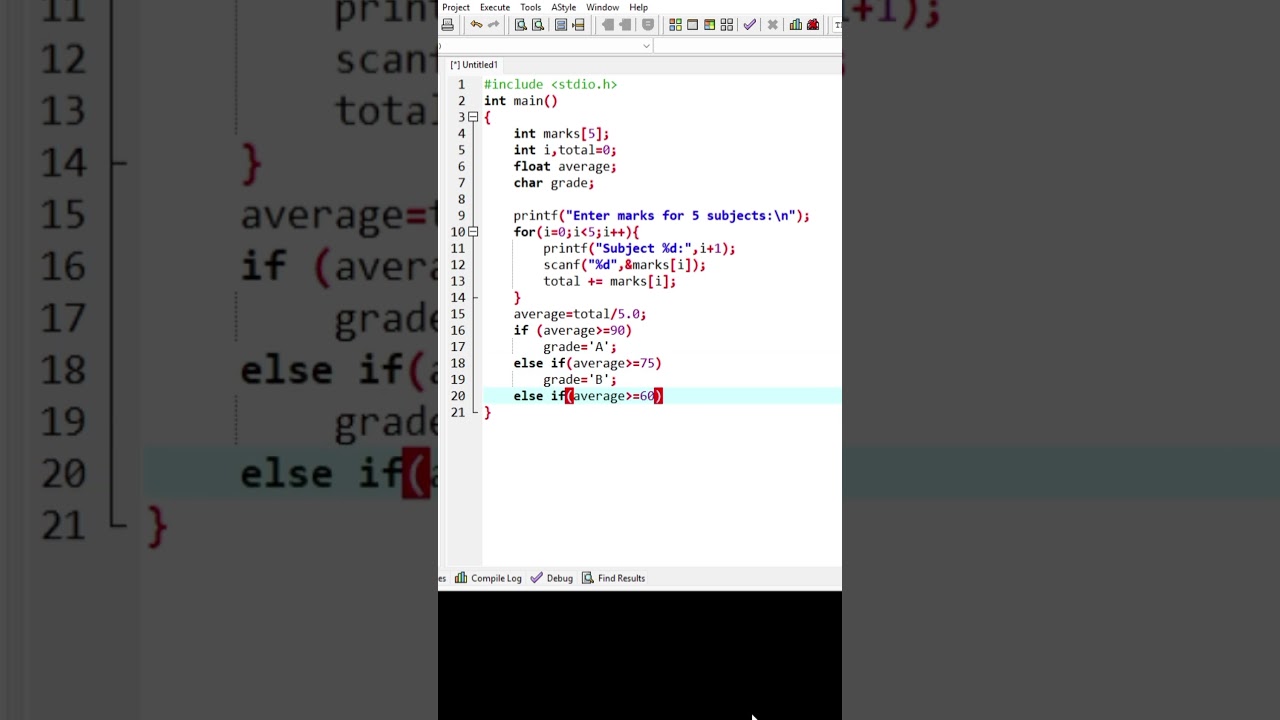Image resolution: width=1280 pixels, height=720 pixels.
Task: Open the Compile Log tab
Action: [488, 578]
